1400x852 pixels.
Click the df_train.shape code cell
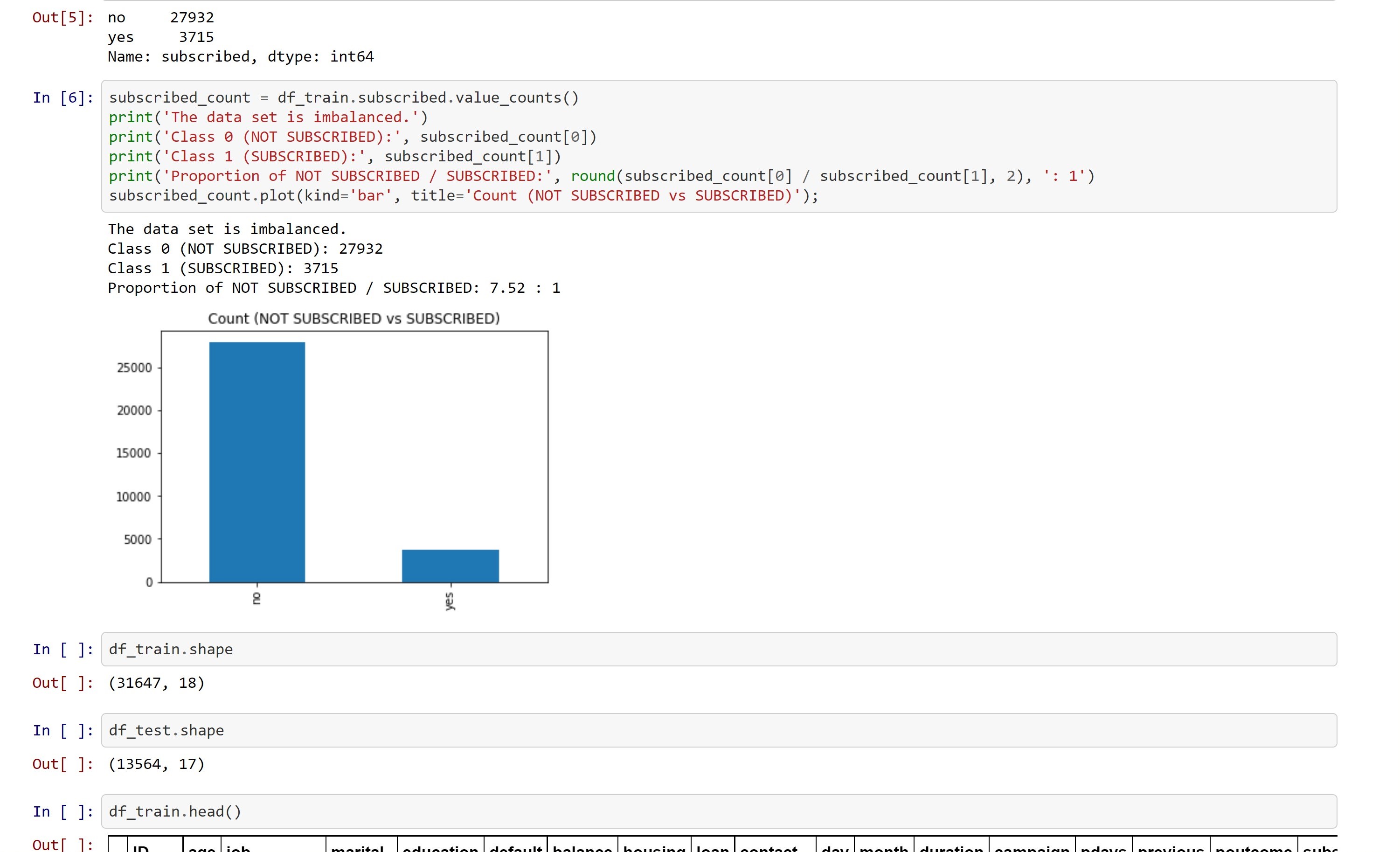pyautogui.click(x=719, y=649)
